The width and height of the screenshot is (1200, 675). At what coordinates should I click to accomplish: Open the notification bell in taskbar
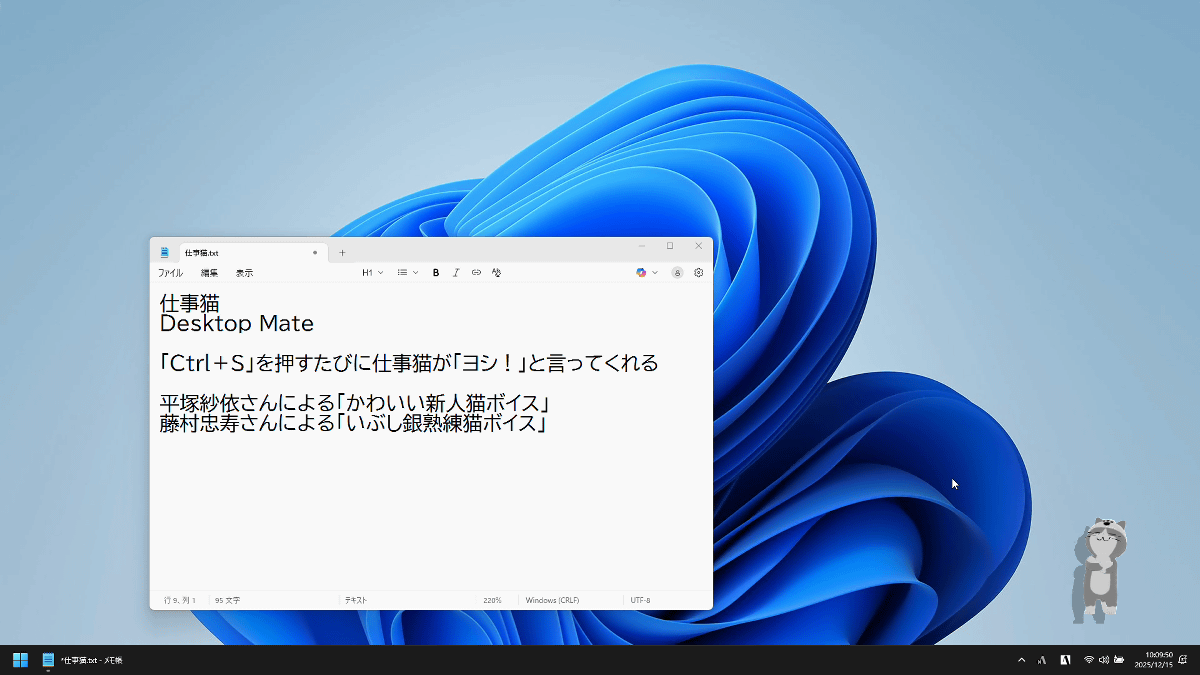pyautogui.click(x=1183, y=660)
